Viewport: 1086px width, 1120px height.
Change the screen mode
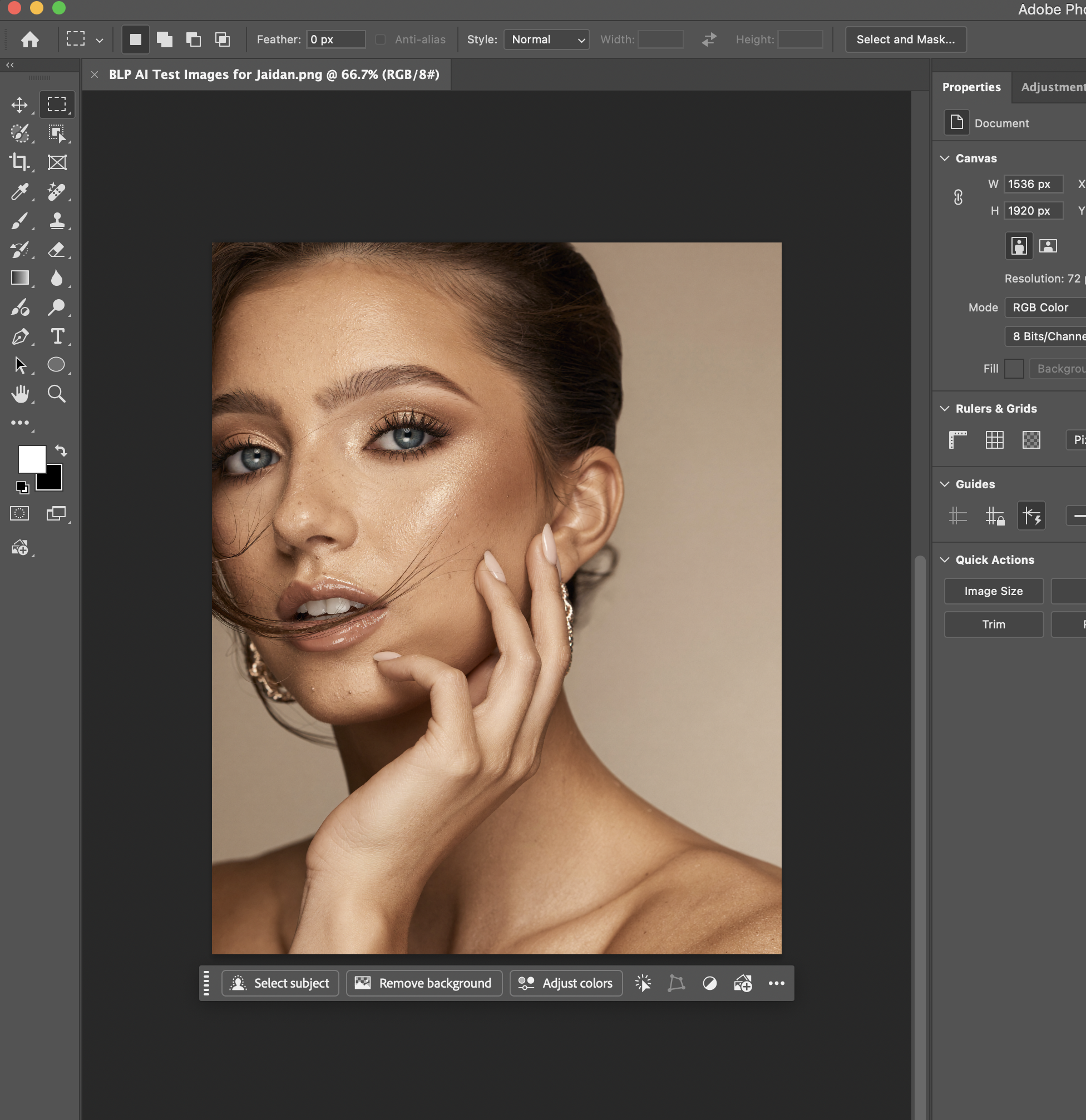pyautogui.click(x=57, y=513)
